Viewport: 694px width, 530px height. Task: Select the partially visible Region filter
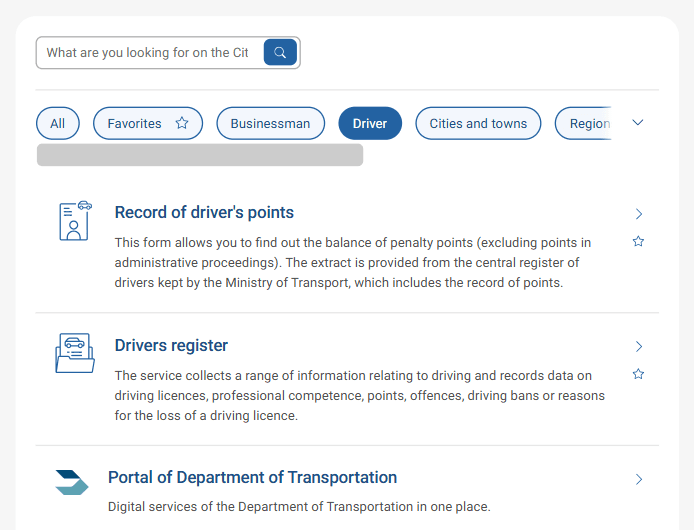[x=588, y=124]
